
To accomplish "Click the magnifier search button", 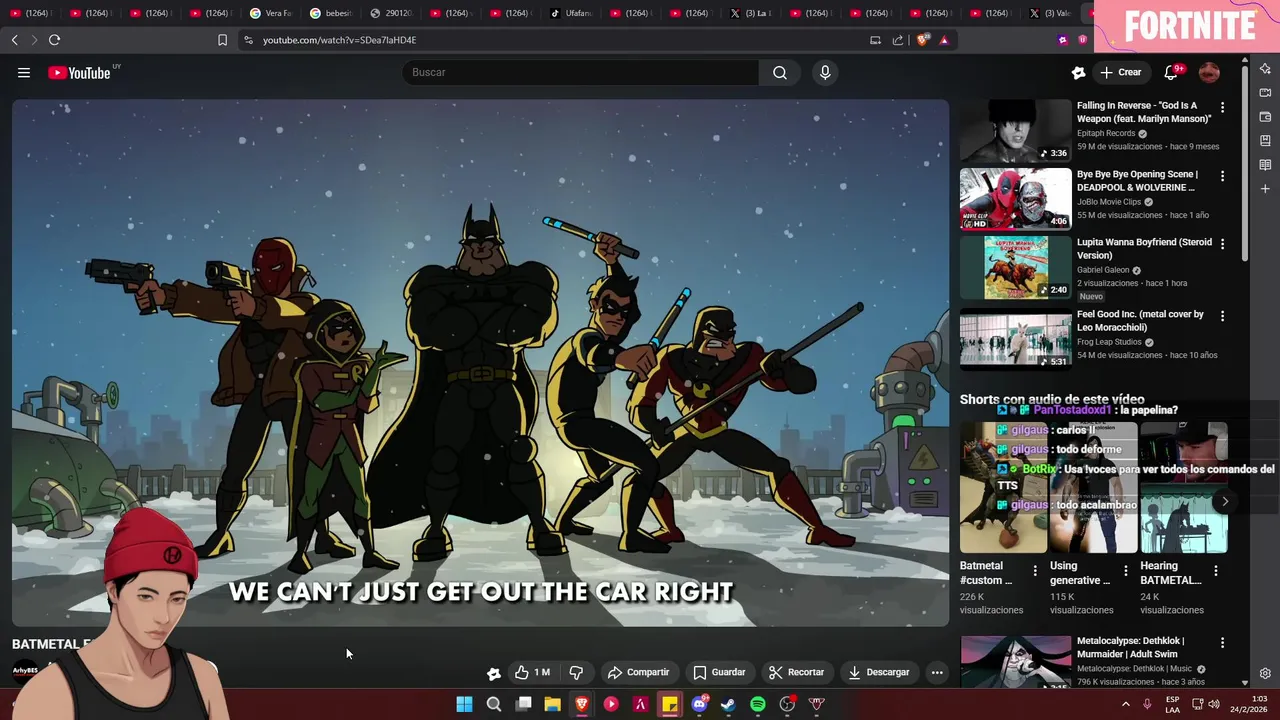I will coord(780,72).
